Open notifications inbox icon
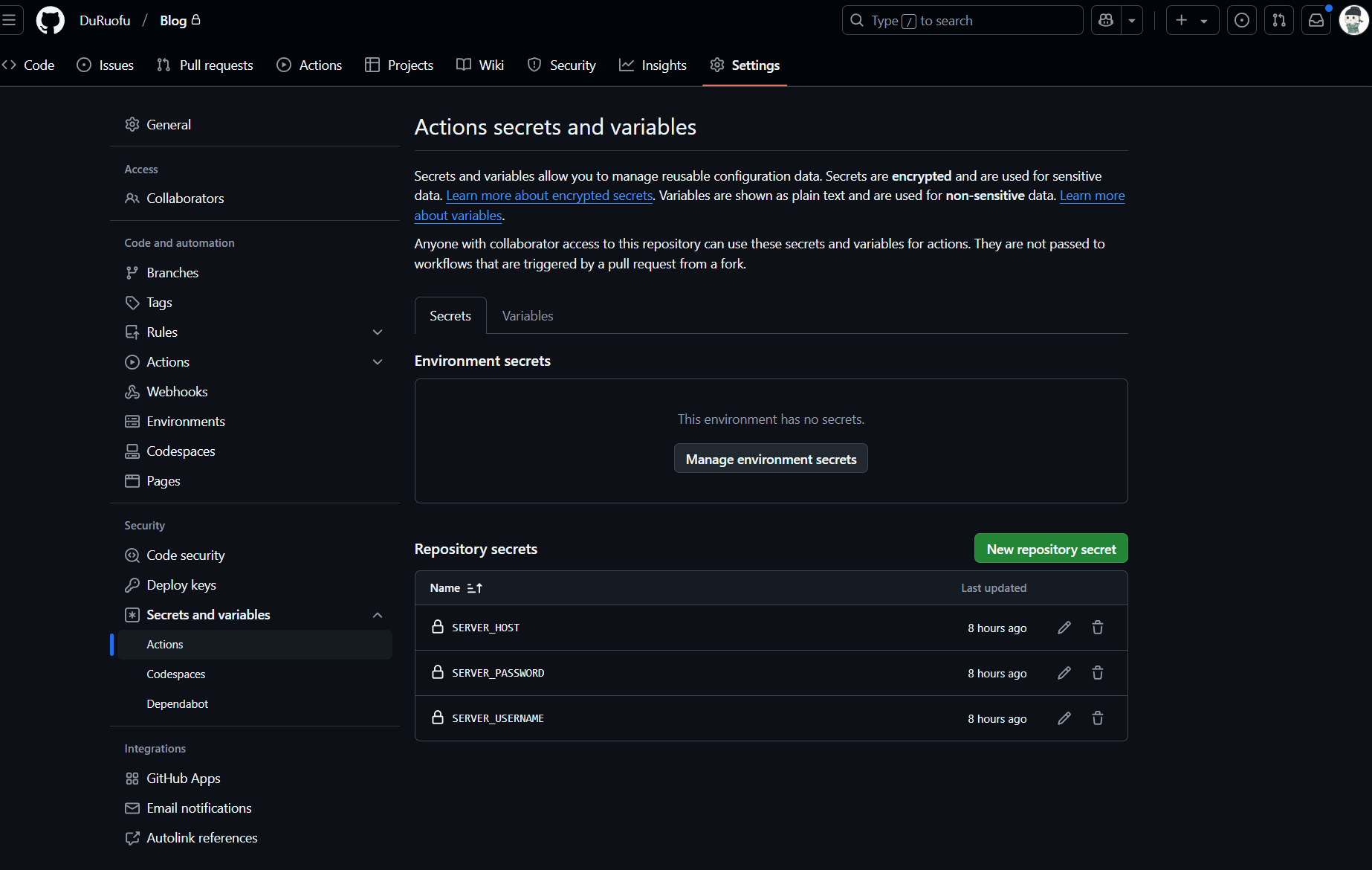Viewport: 1372px width, 870px height. tap(1316, 20)
